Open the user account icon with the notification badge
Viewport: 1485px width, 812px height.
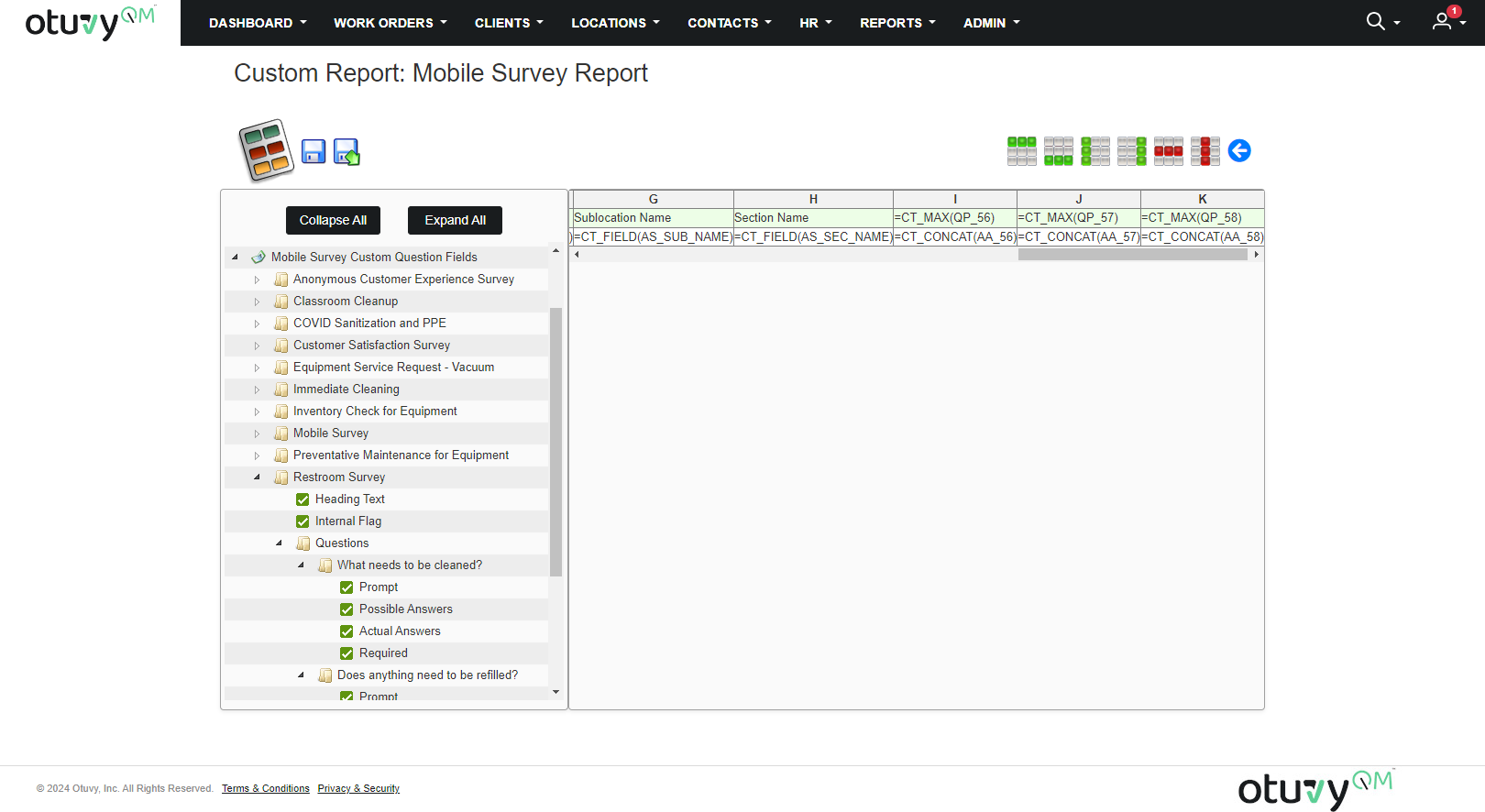click(x=1443, y=21)
